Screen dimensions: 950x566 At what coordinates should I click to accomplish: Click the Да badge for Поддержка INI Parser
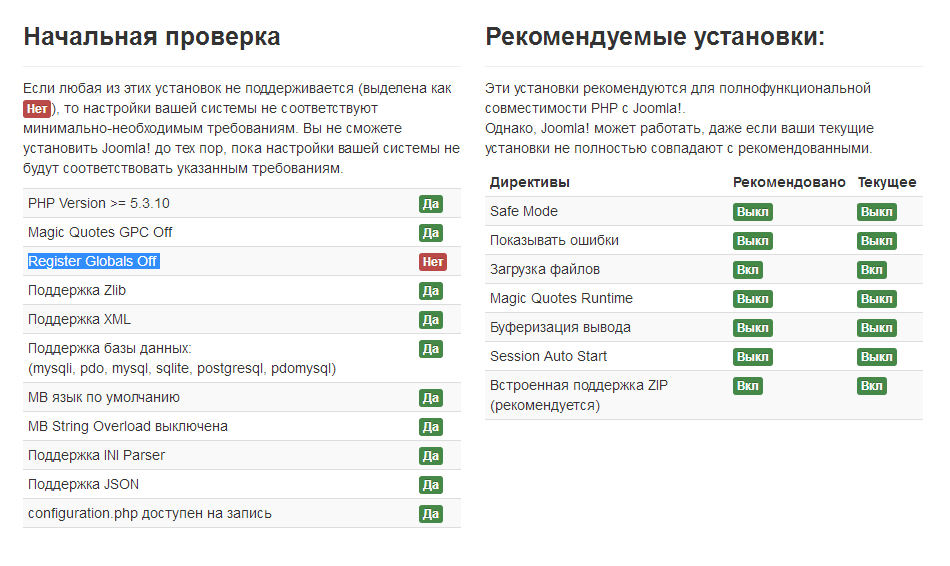point(431,456)
